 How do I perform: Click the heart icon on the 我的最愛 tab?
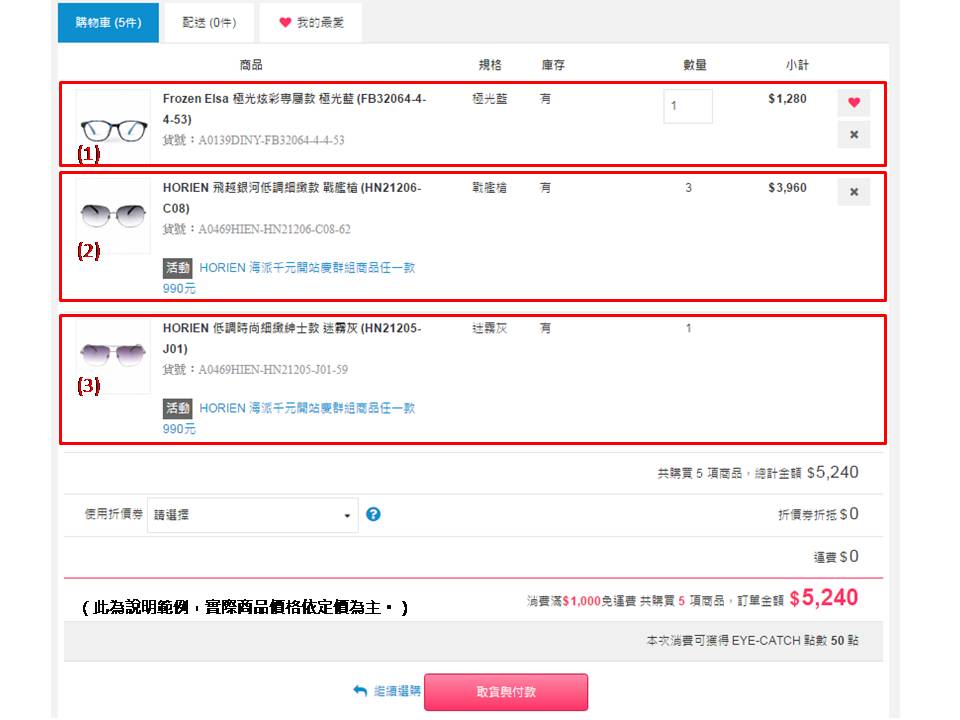click(287, 21)
